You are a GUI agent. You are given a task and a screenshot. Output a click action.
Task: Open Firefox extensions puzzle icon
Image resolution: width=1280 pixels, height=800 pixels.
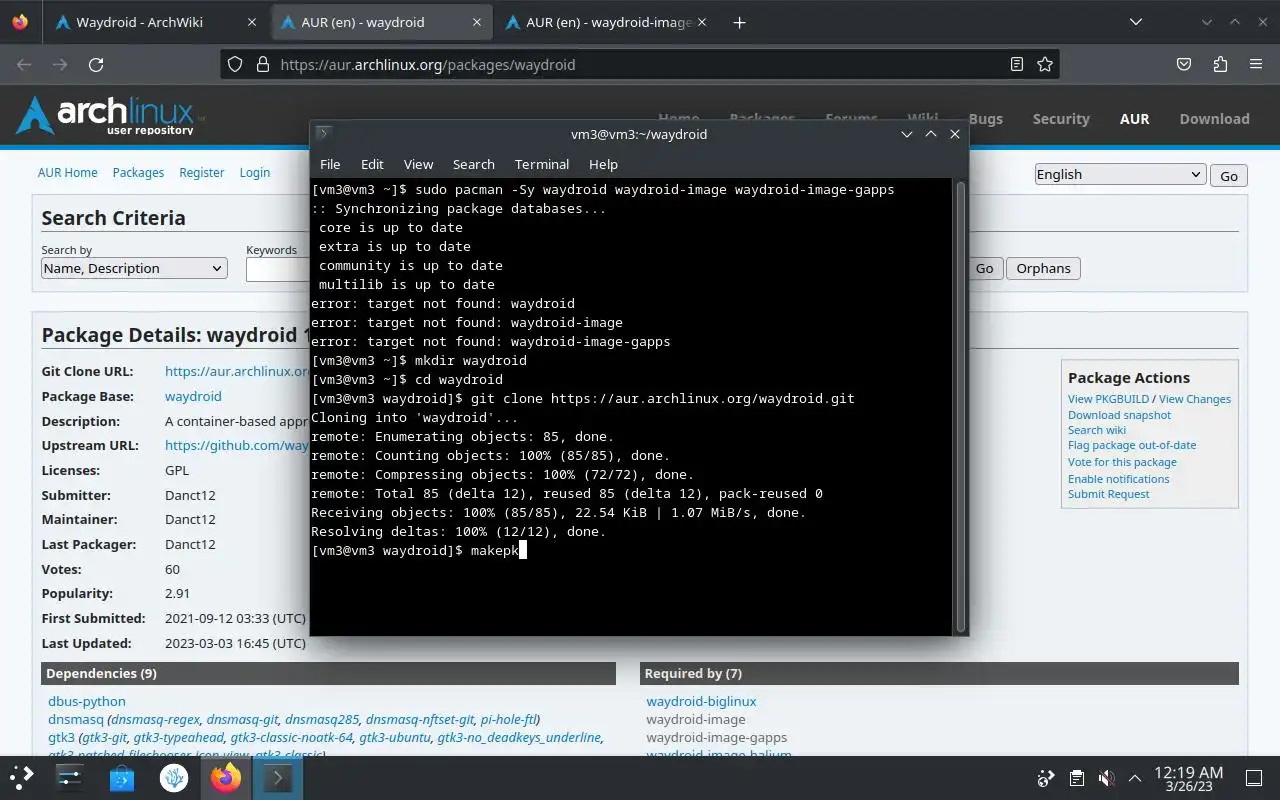(1220, 64)
